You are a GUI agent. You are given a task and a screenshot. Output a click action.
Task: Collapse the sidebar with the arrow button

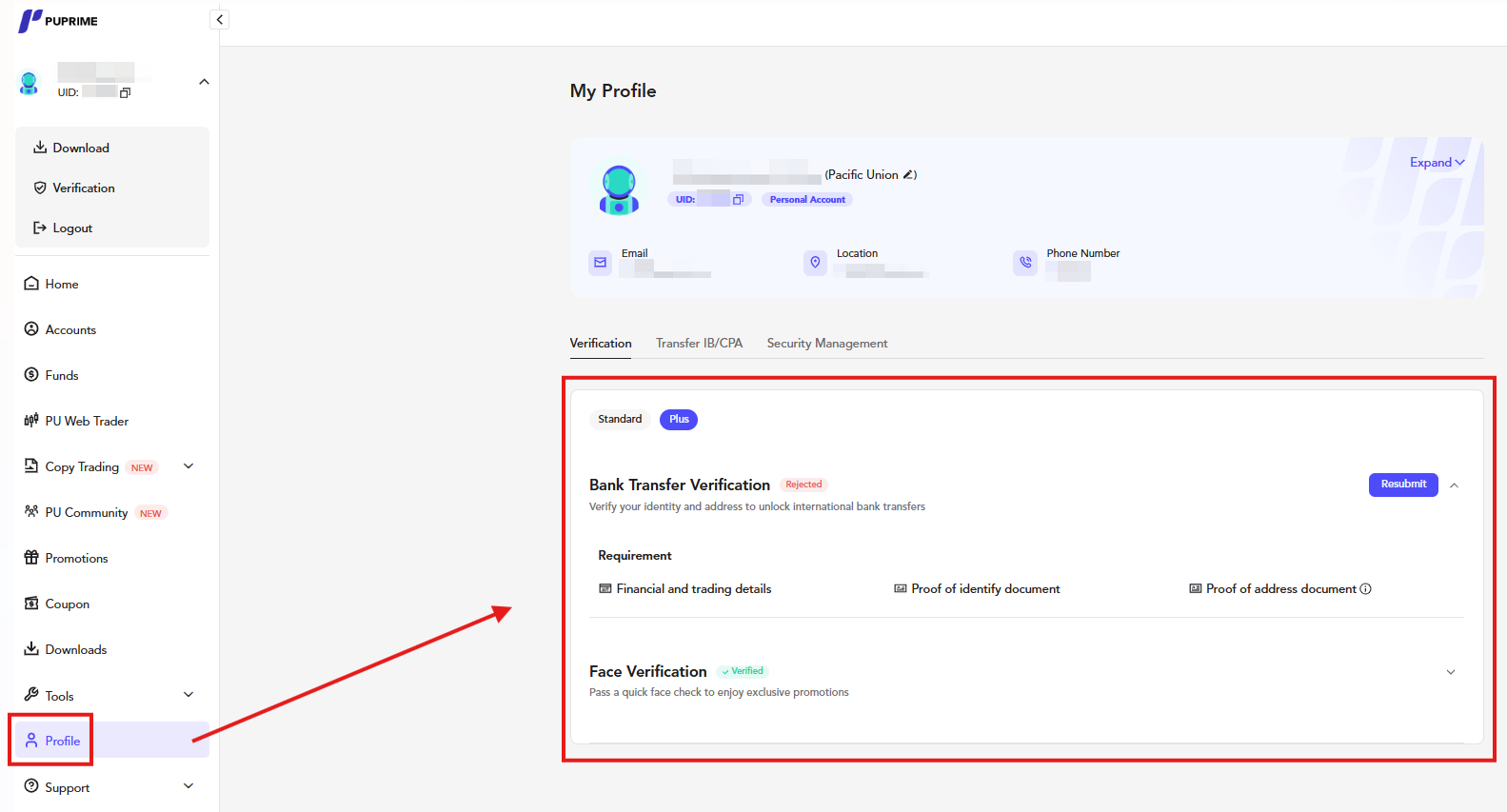(x=219, y=19)
